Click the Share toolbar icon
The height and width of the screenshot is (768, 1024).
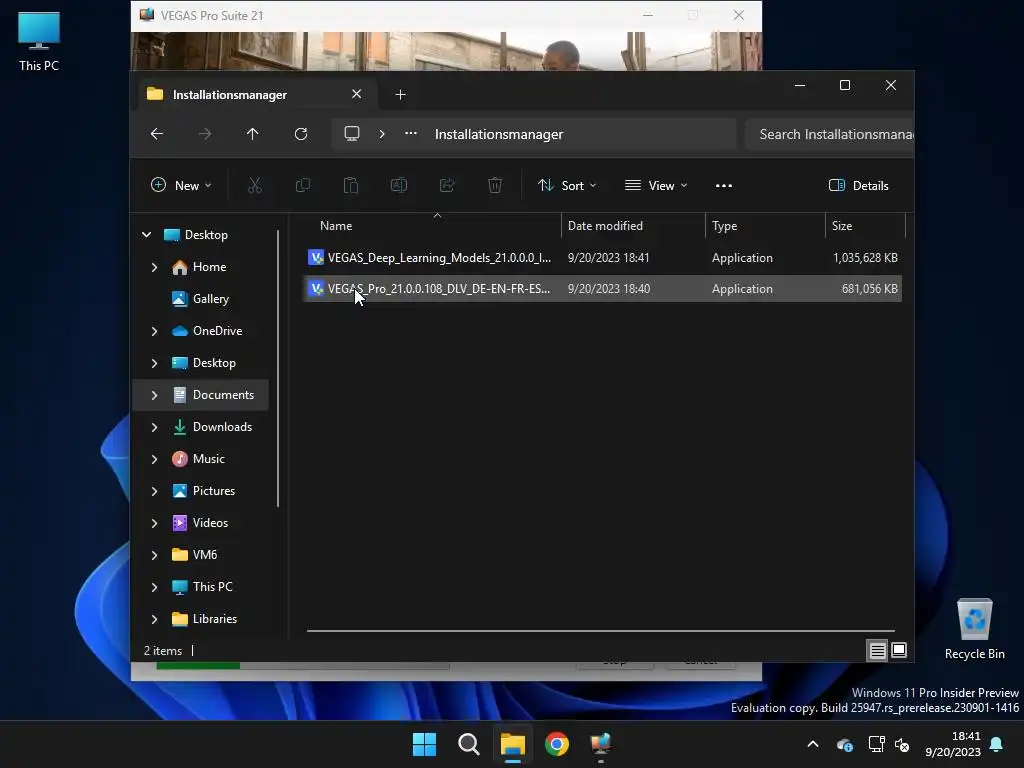pyautogui.click(x=447, y=185)
